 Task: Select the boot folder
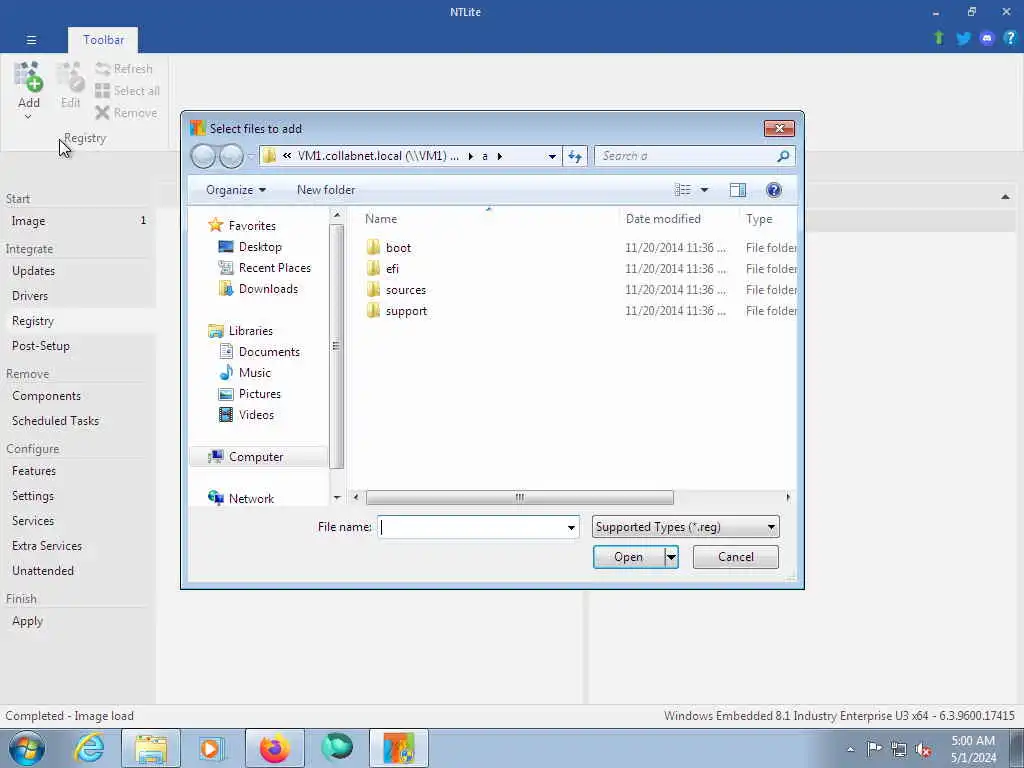[x=398, y=248]
